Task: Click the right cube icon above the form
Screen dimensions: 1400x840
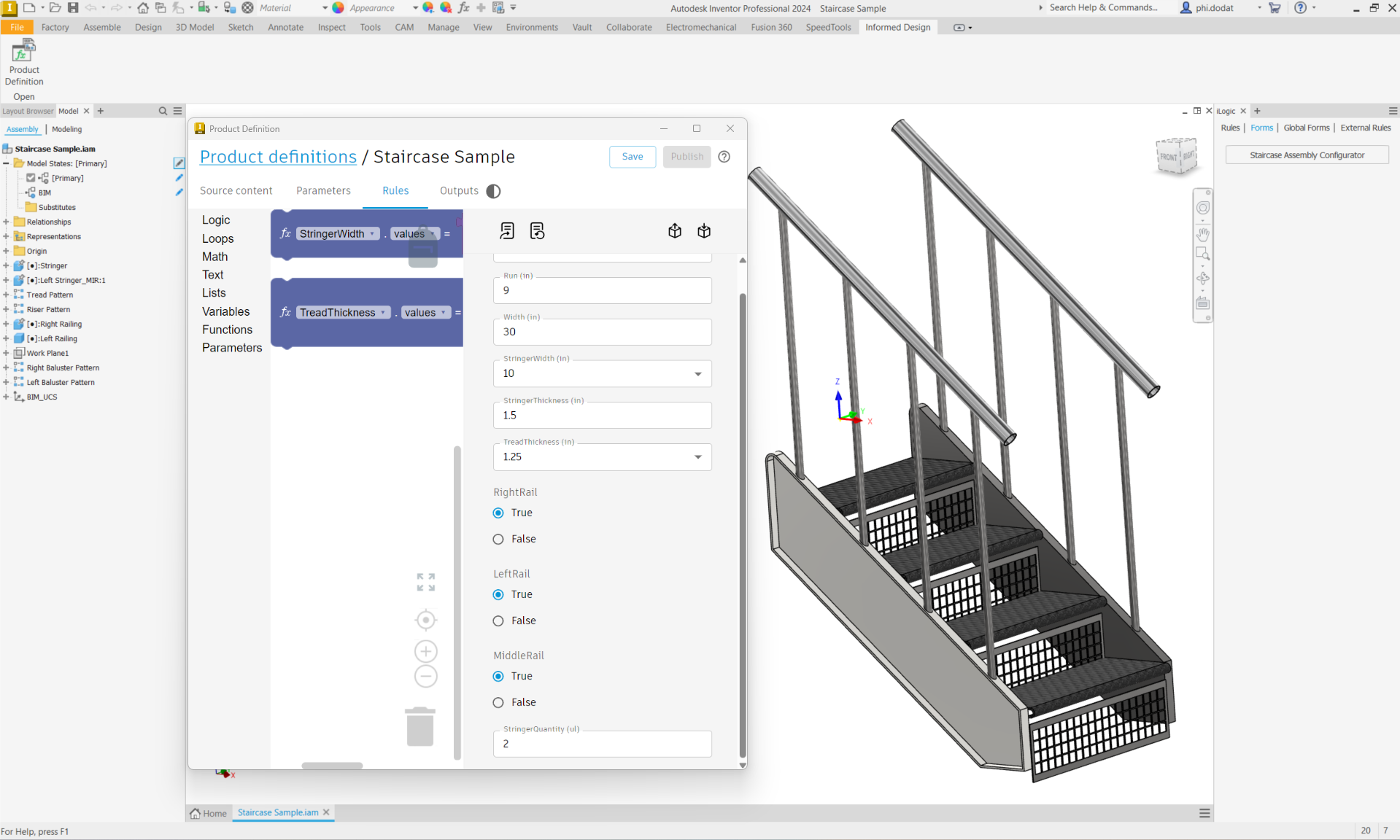Action: [x=704, y=231]
